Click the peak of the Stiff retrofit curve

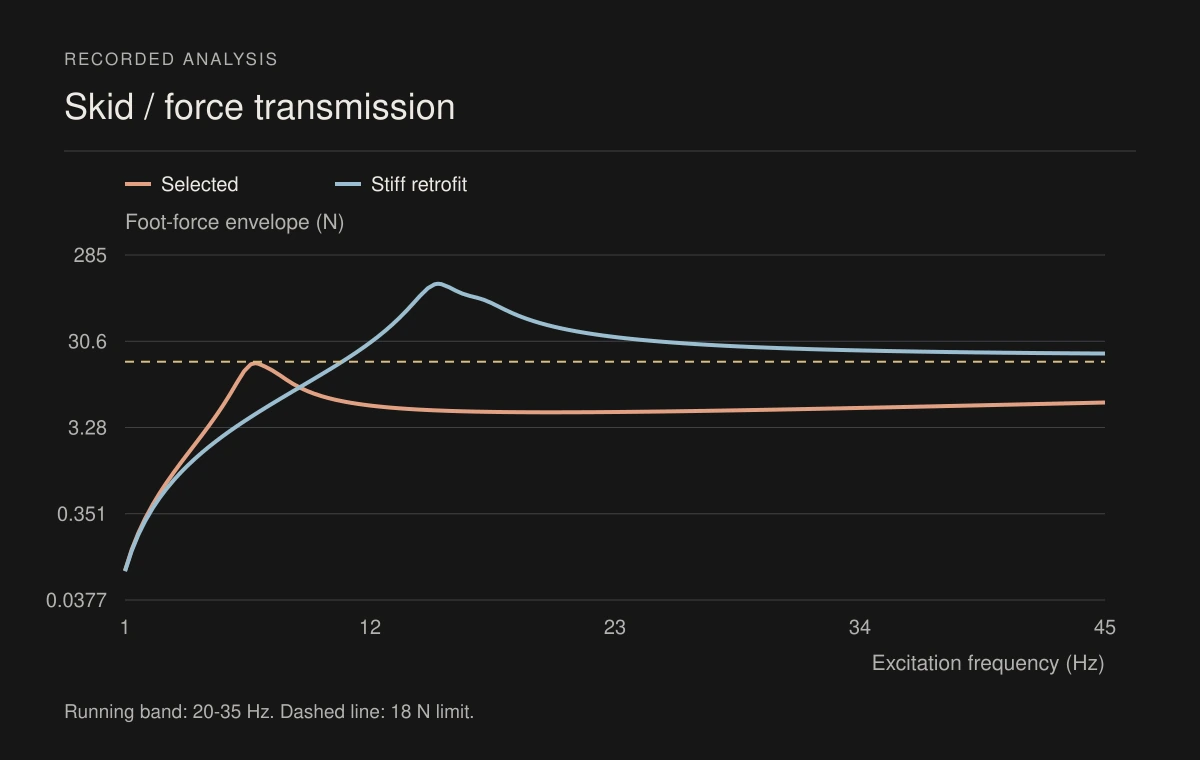tap(437, 284)
